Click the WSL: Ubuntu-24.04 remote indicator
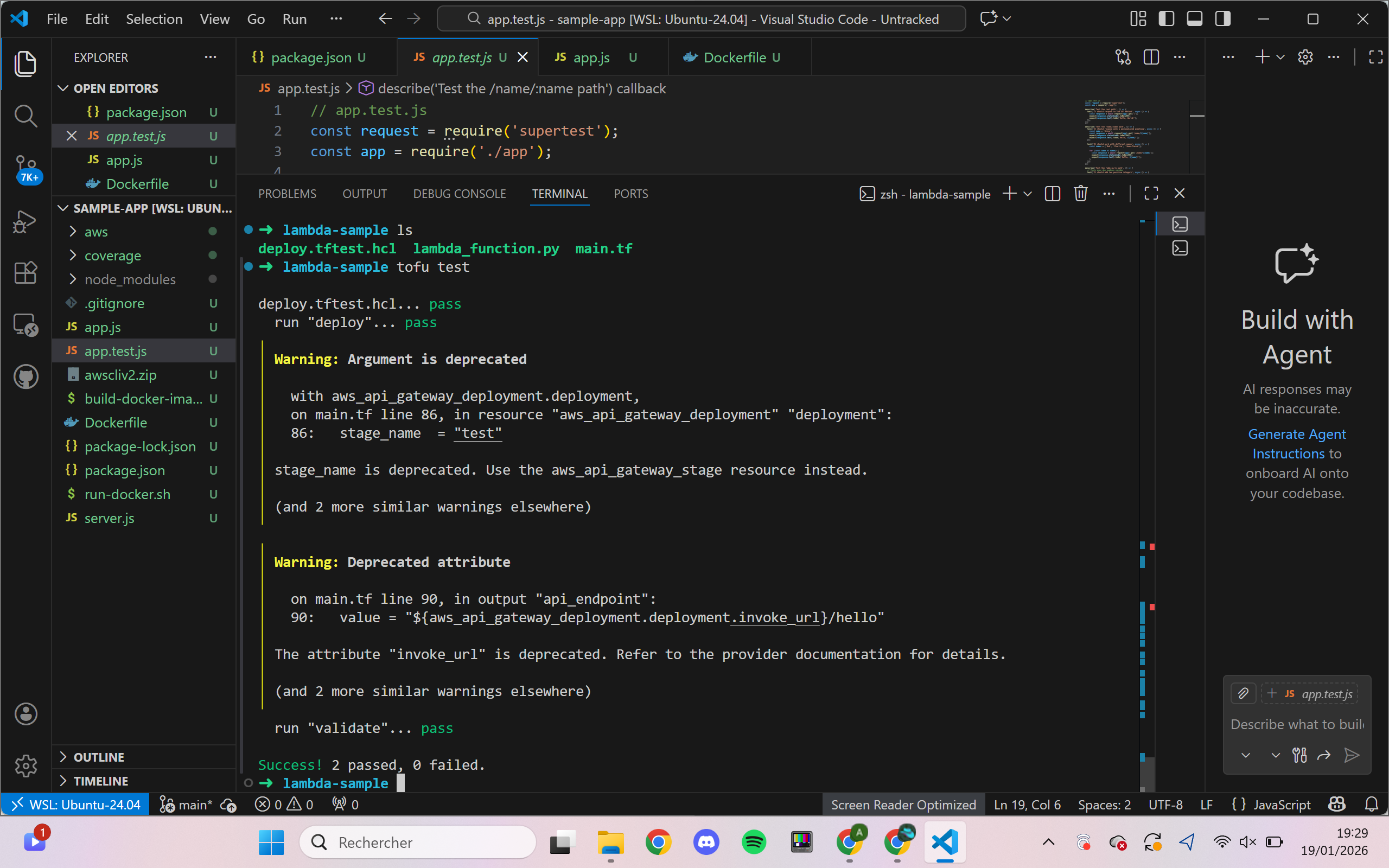The width and height of the screenshot is (1389, 868). pos(76,805)
